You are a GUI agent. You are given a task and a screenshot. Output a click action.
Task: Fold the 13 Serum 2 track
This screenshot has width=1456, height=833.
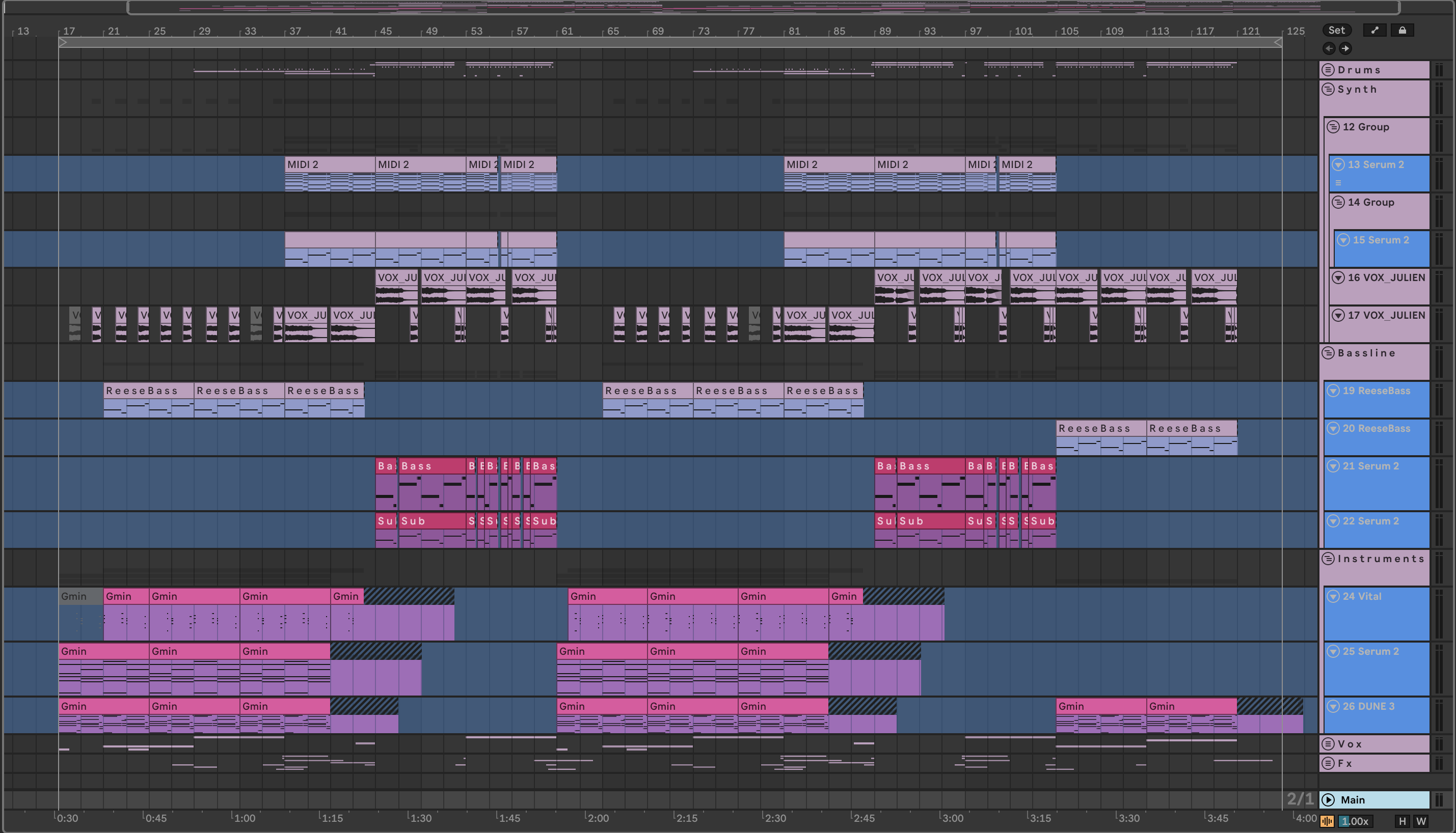point(1338,165)
